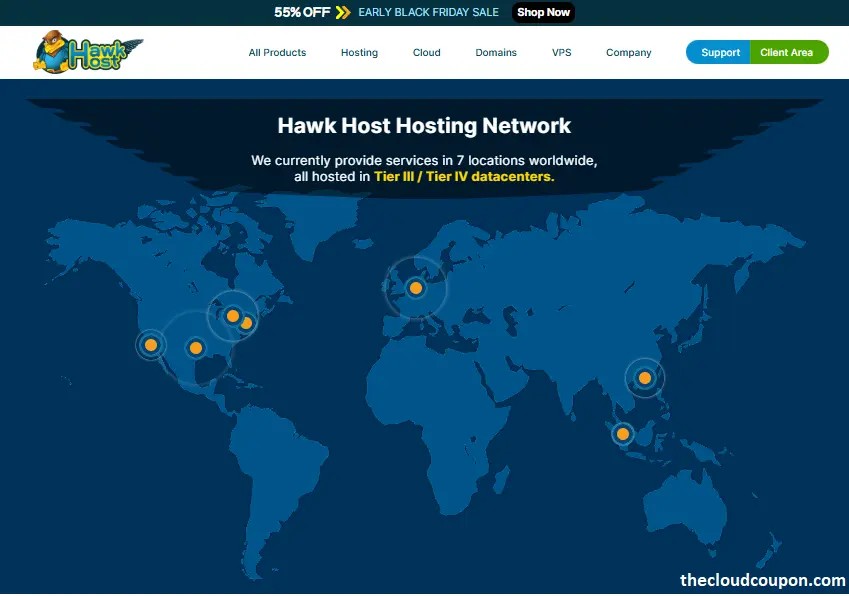Select All Products in the navigation
This screenshot has height=596, width=849.
coord(277,52)
